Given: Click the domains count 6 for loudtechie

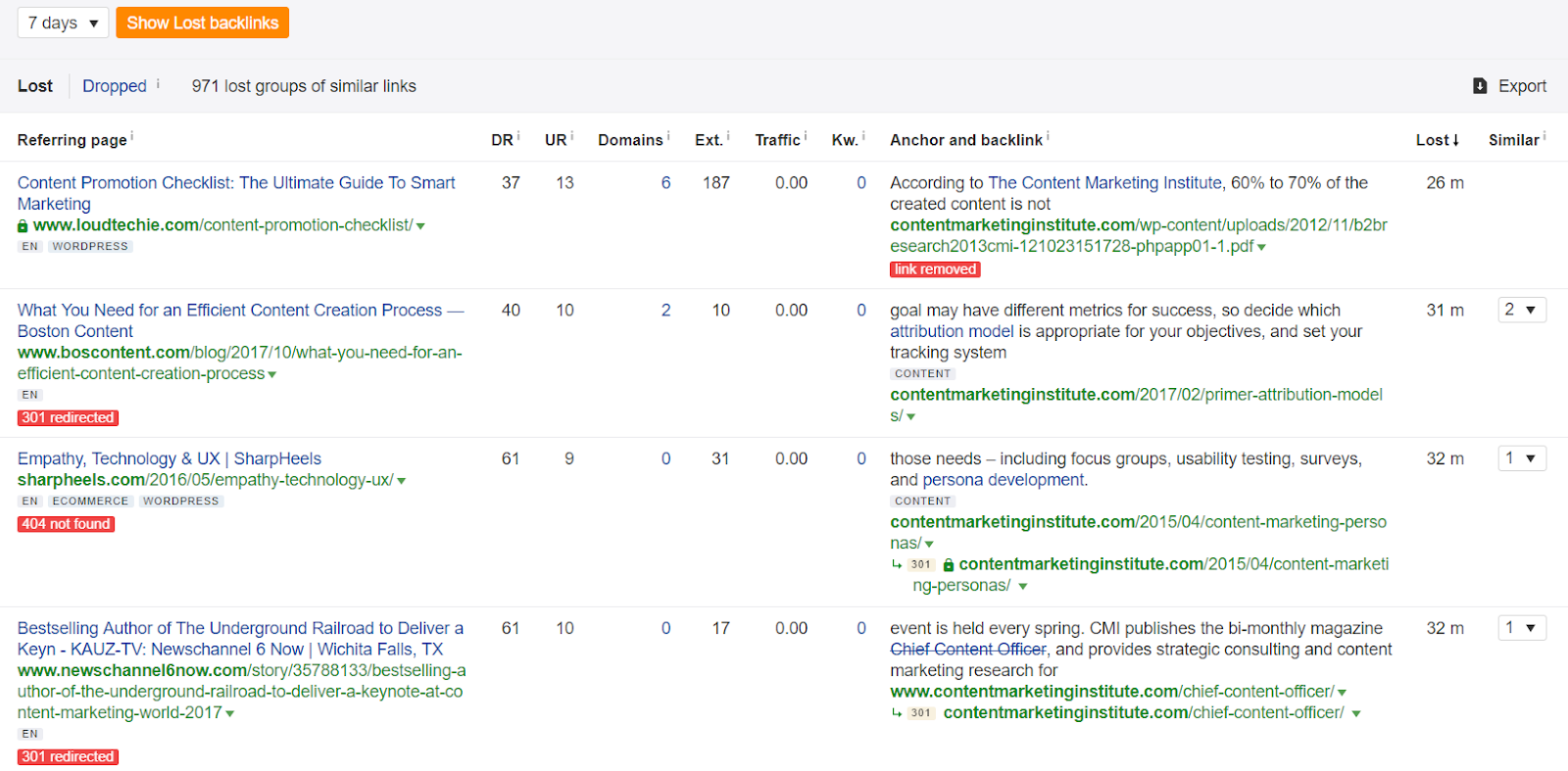Looking at the screenshot, I should click(x=665, y=183).
